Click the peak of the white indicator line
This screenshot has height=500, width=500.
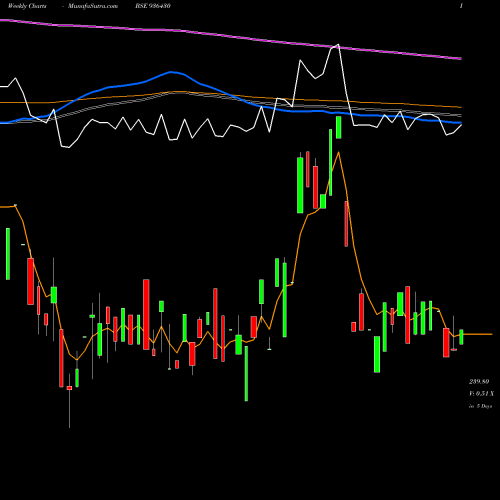(338, 45)
